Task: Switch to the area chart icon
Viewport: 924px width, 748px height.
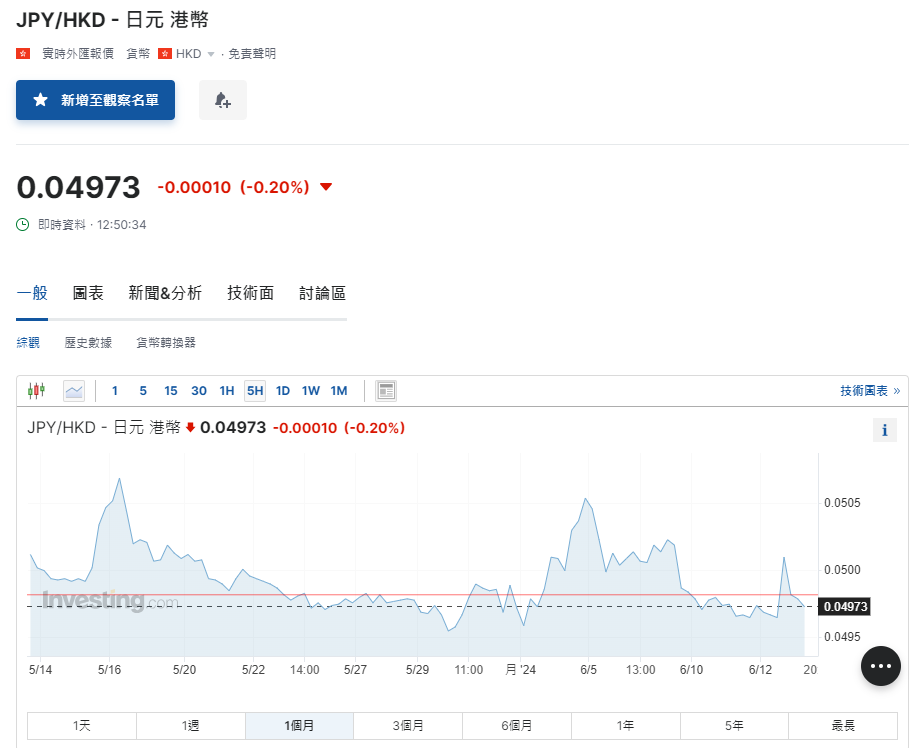Action: [73, 390]
